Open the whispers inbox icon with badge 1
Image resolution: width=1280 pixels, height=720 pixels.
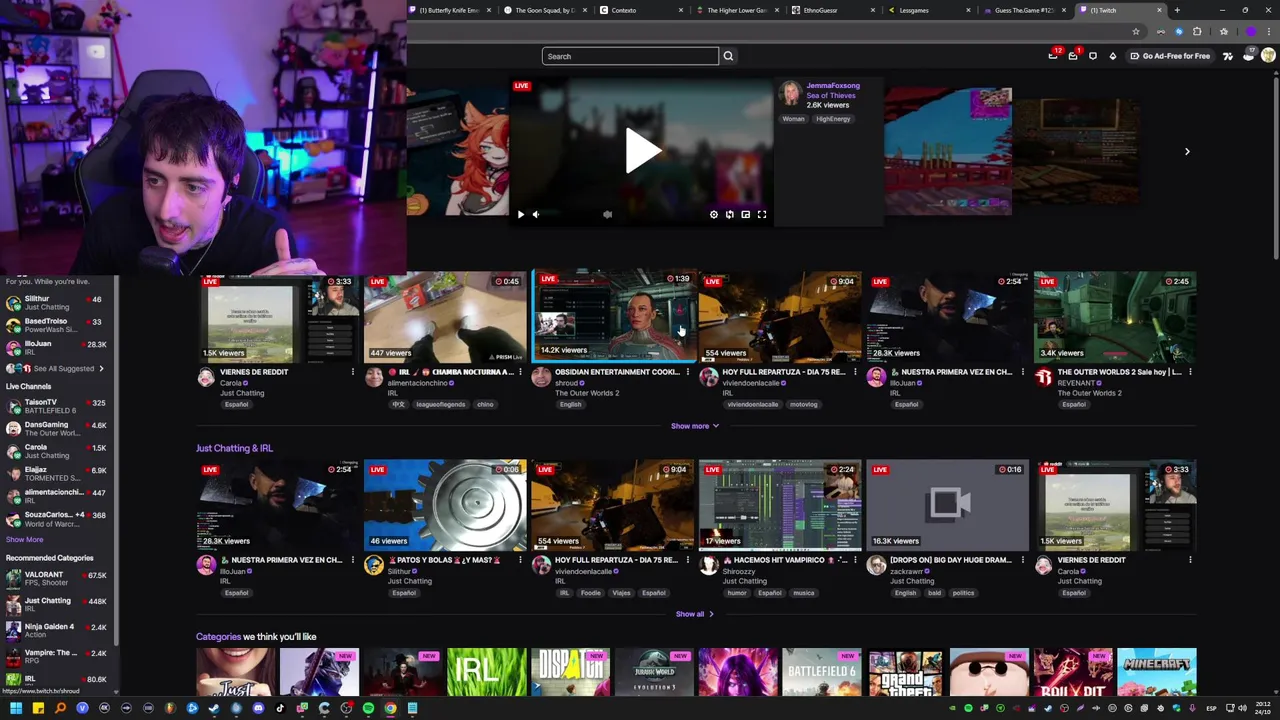pyautogui.click(x=1073, y=56)
